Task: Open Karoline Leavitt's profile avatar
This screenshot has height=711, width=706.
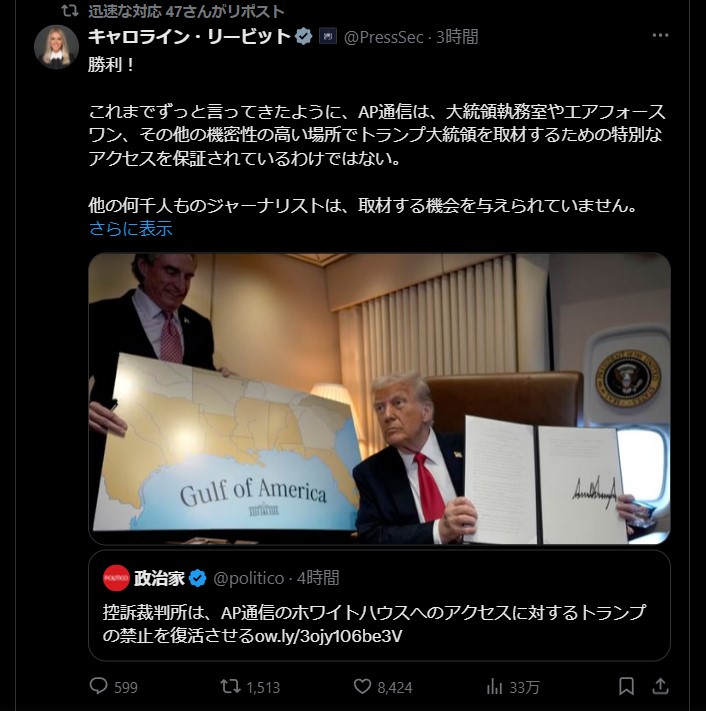Action: (x=57, y=47)
